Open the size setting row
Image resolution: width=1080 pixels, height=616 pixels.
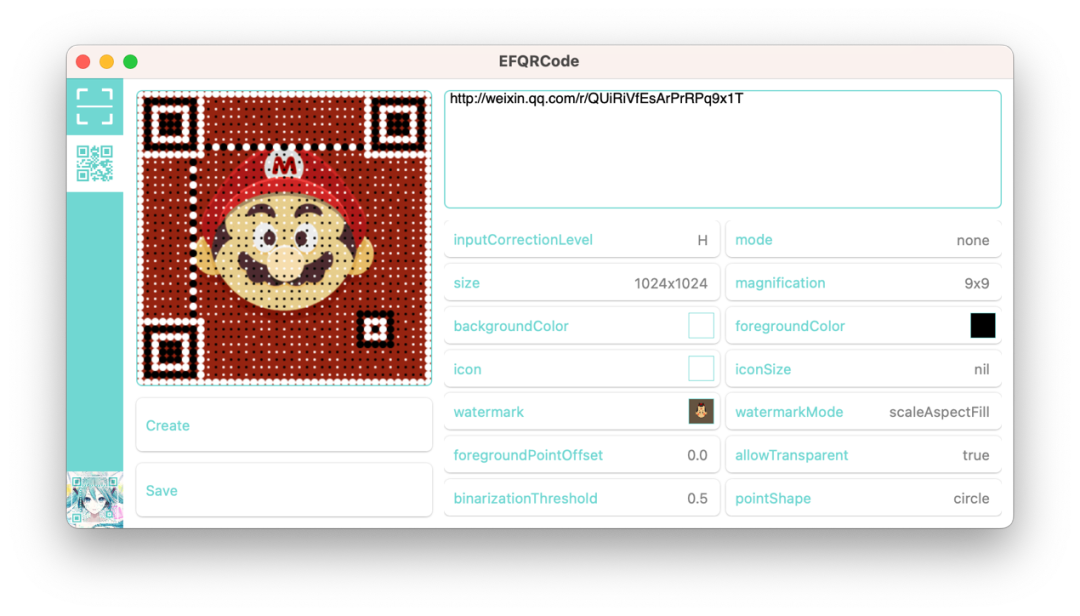(581, 283)
